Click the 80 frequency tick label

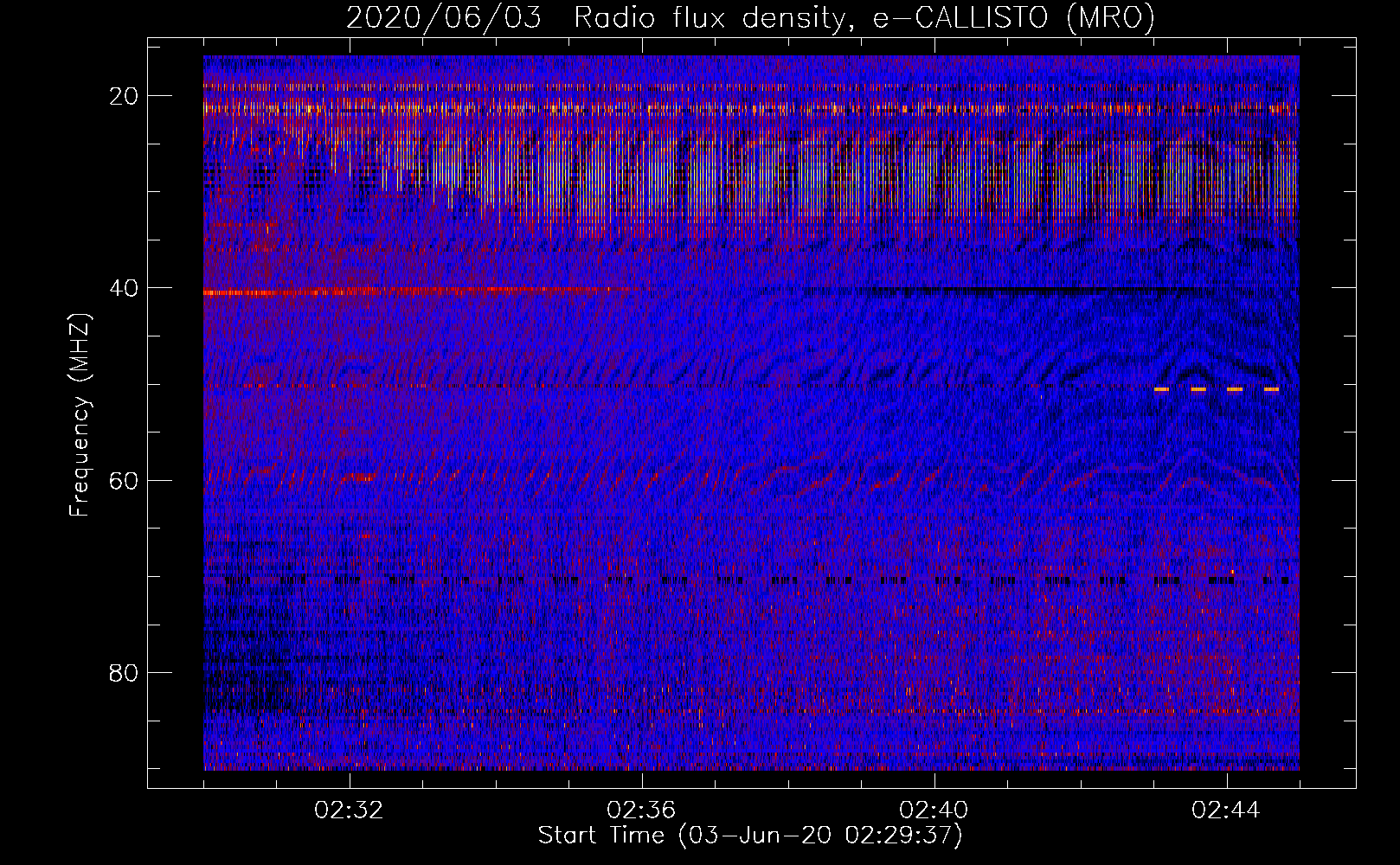125,672
